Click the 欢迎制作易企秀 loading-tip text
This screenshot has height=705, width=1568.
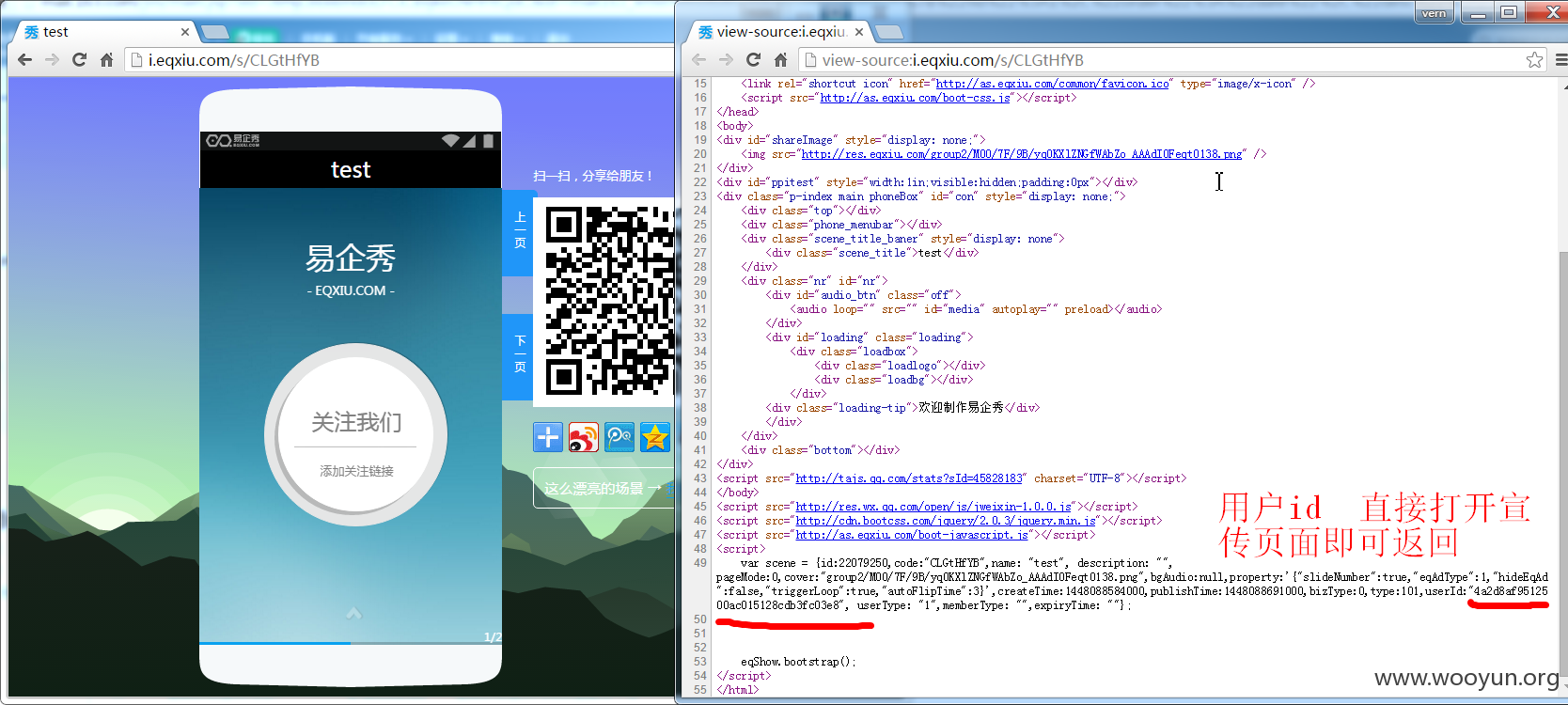961,408
